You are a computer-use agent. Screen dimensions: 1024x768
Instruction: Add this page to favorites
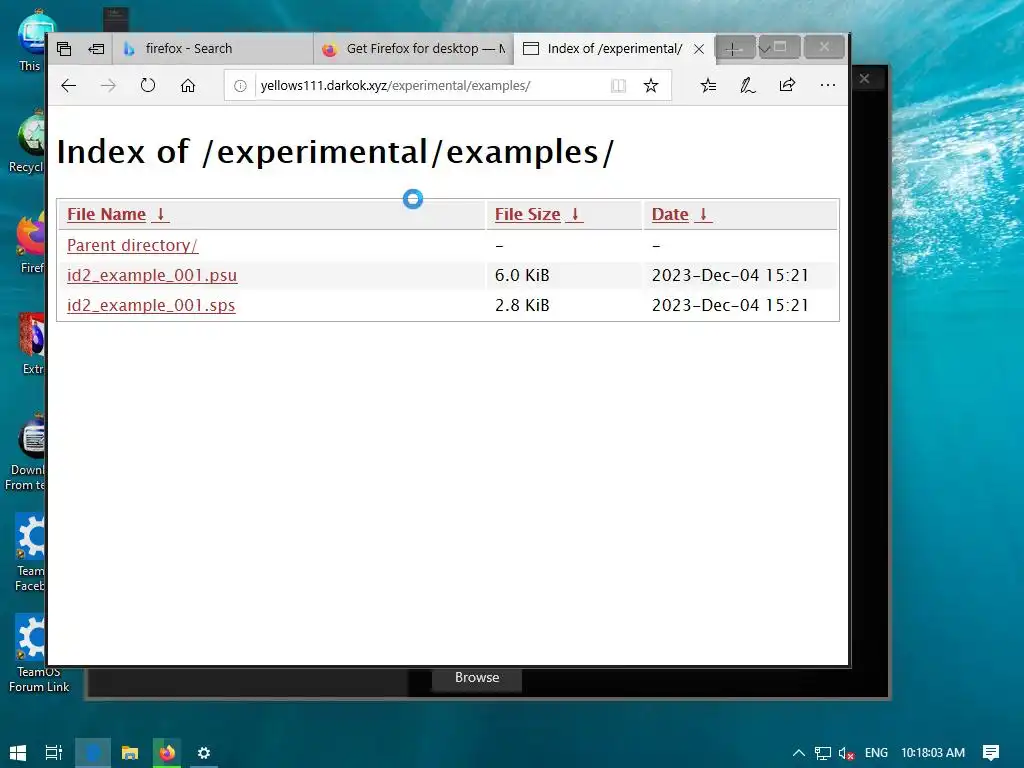[x=650, y=86]
